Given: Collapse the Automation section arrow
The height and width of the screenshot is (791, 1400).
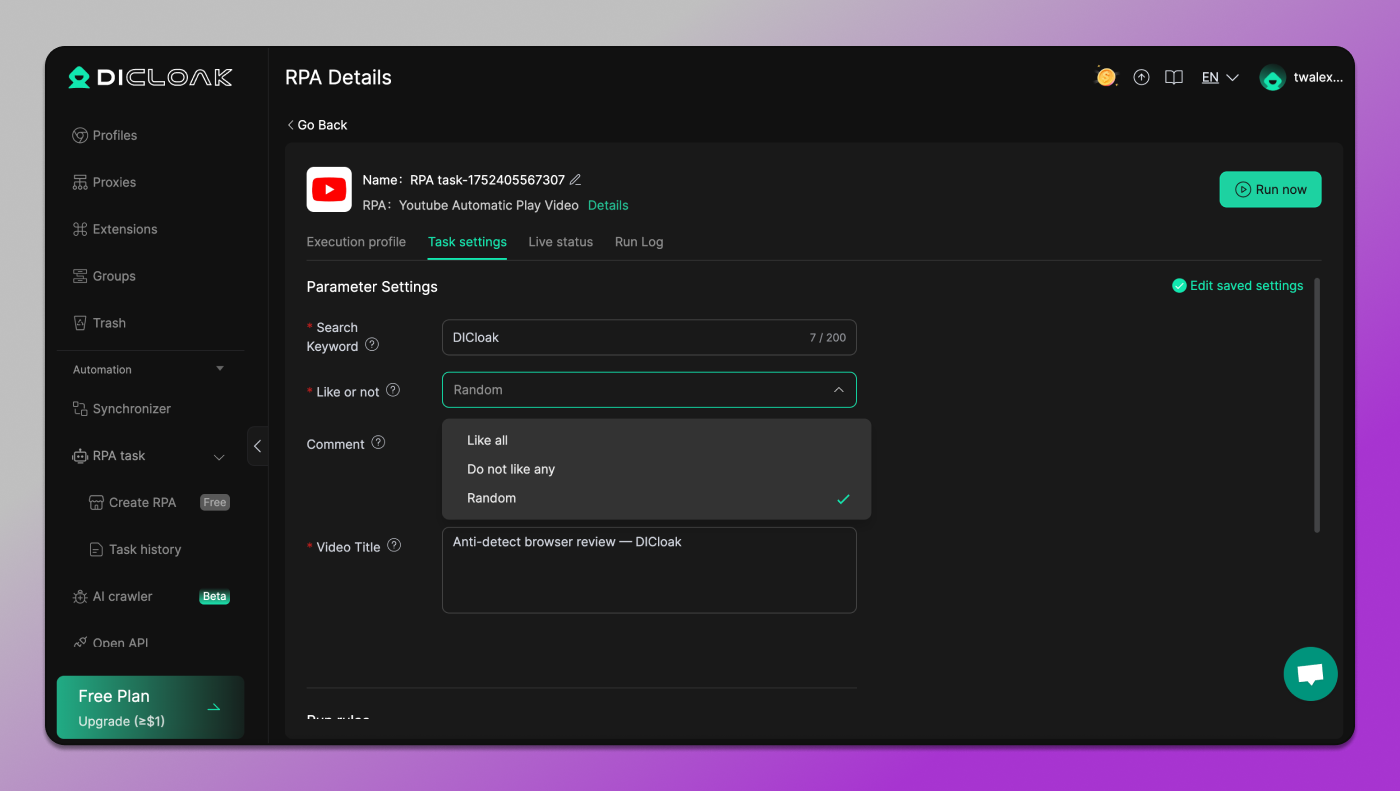Looking at the screenshot, I should (220, 369).
